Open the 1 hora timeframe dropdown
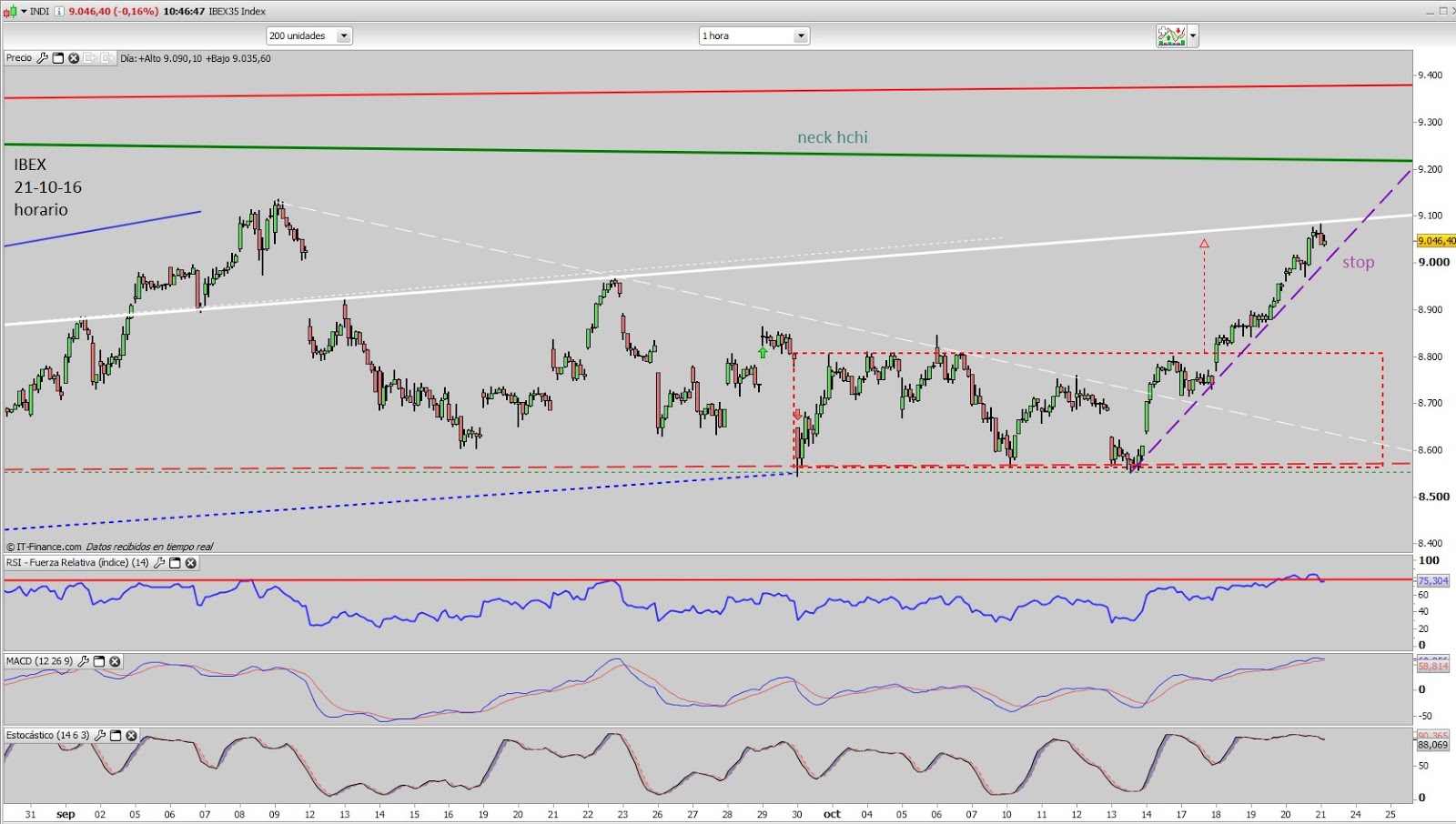This screenshot has width=1456, height=824. click(754, 35)
